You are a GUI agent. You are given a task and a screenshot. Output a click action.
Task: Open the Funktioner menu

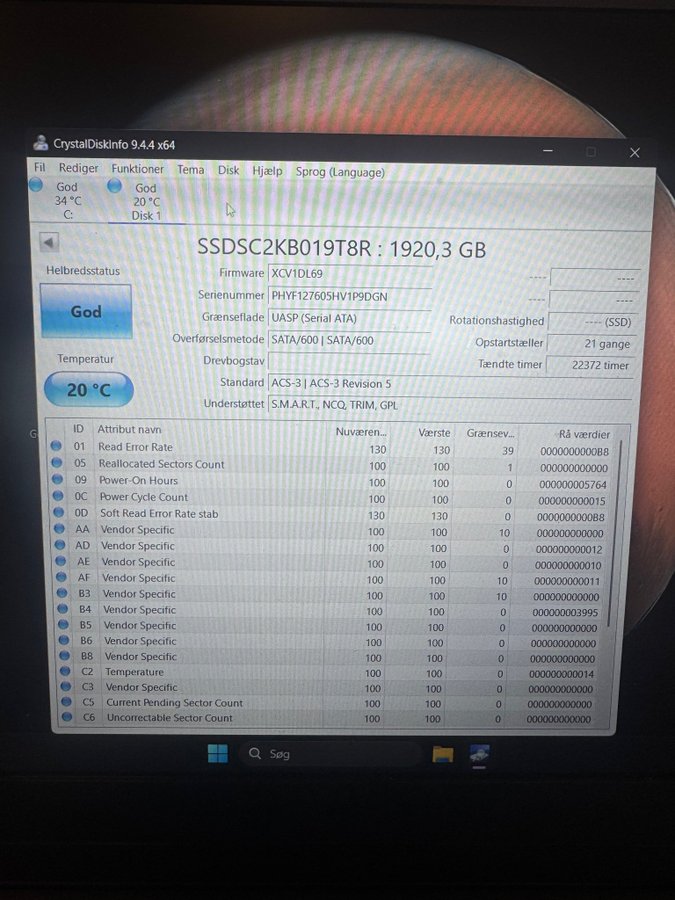(x=137, y=170)
